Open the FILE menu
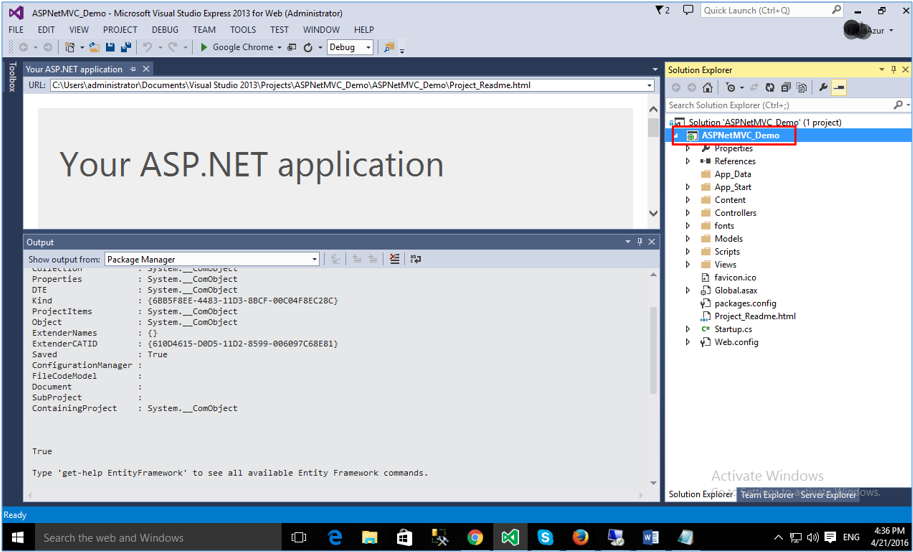The width and height of the screenshot is (913, 552). pos(16,30)
